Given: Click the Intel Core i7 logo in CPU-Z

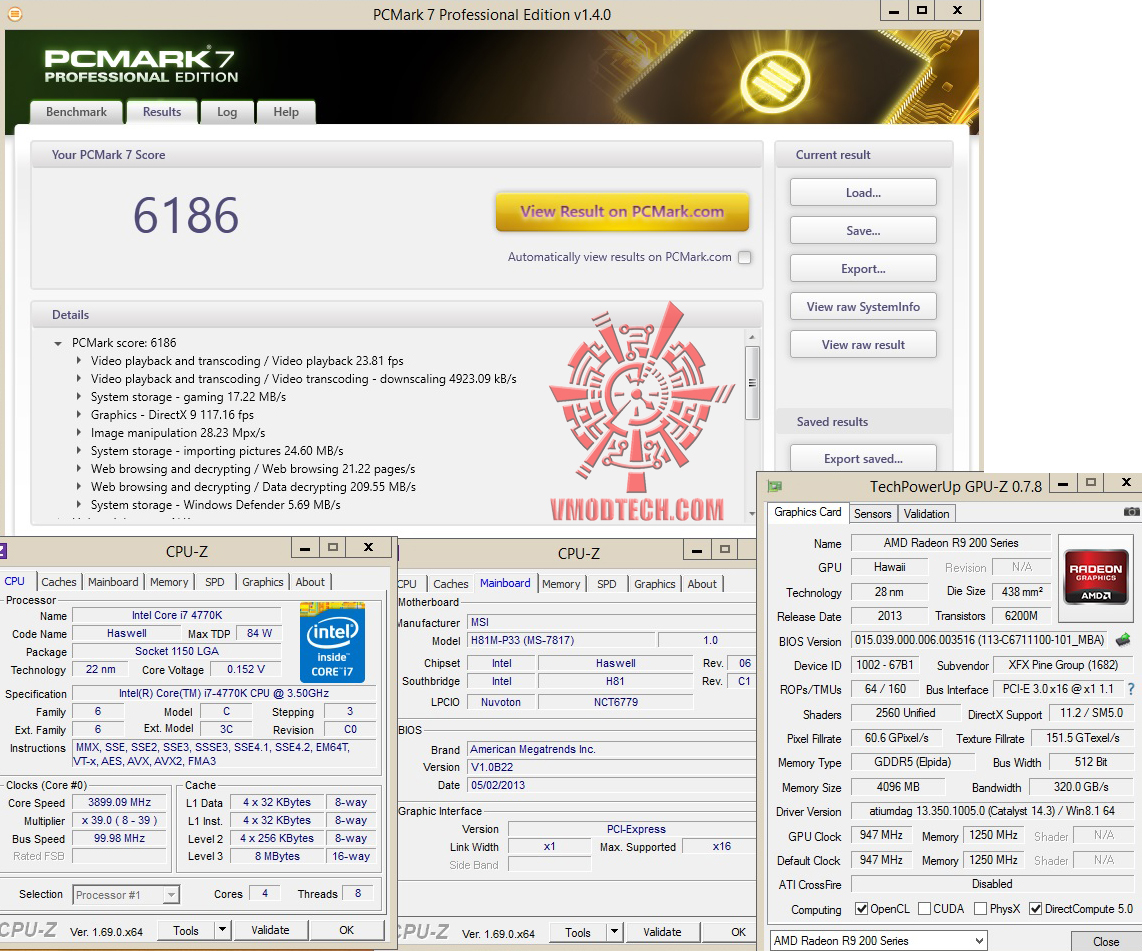Looking at the screenshot, I should click(x=332, y=642).
